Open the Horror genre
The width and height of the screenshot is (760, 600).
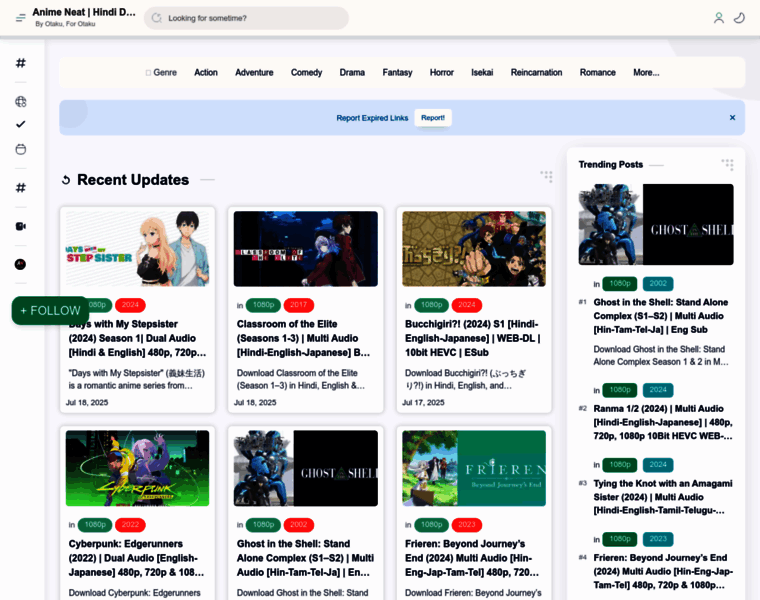442,72
